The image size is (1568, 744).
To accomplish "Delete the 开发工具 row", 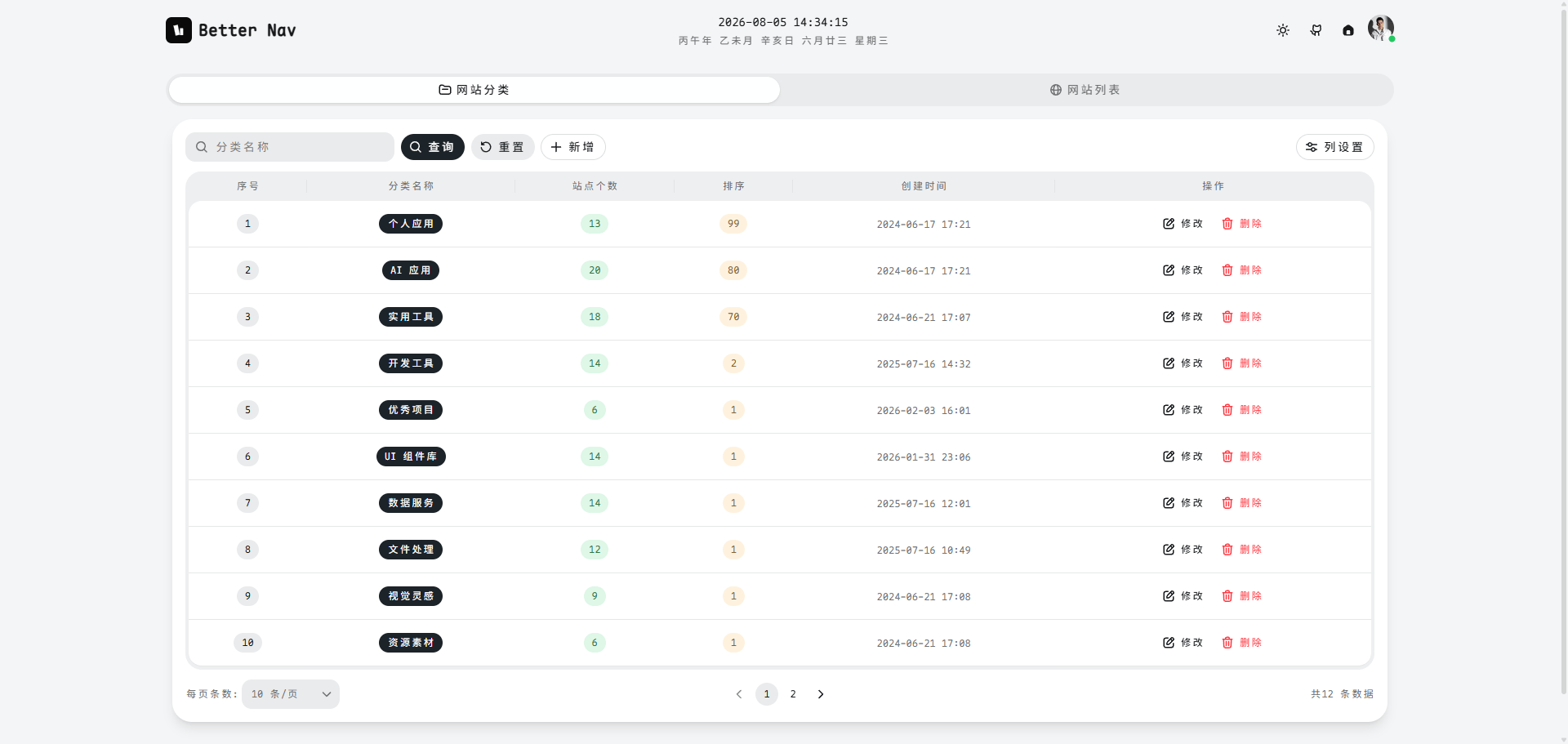I will click(x=1242, y=363).
